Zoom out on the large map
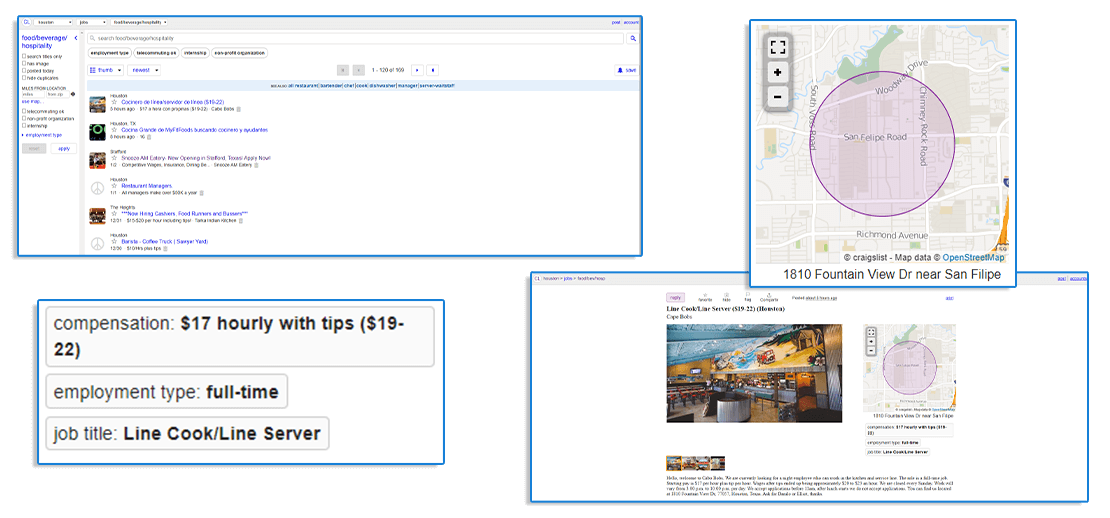This screenshot has width=1110, height=518. (777, 97)
